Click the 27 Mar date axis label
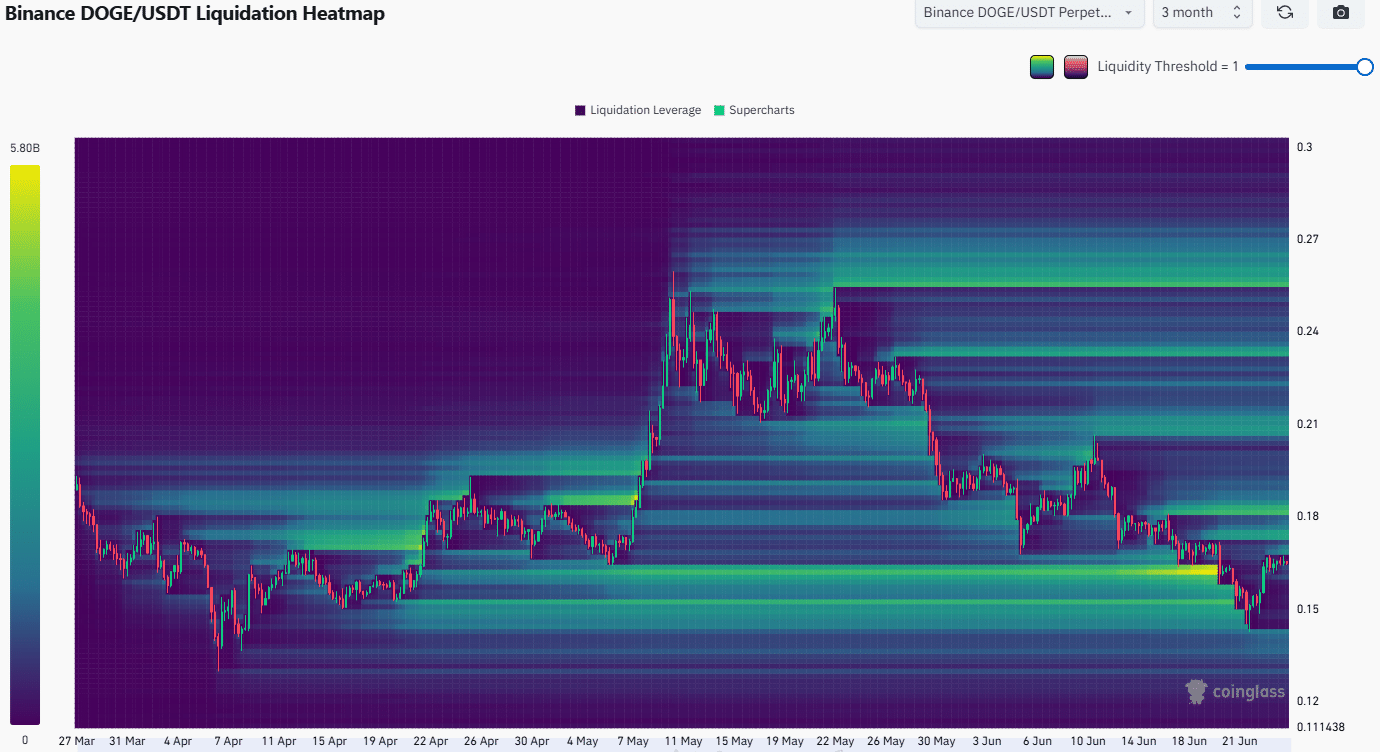 point(76,741)
